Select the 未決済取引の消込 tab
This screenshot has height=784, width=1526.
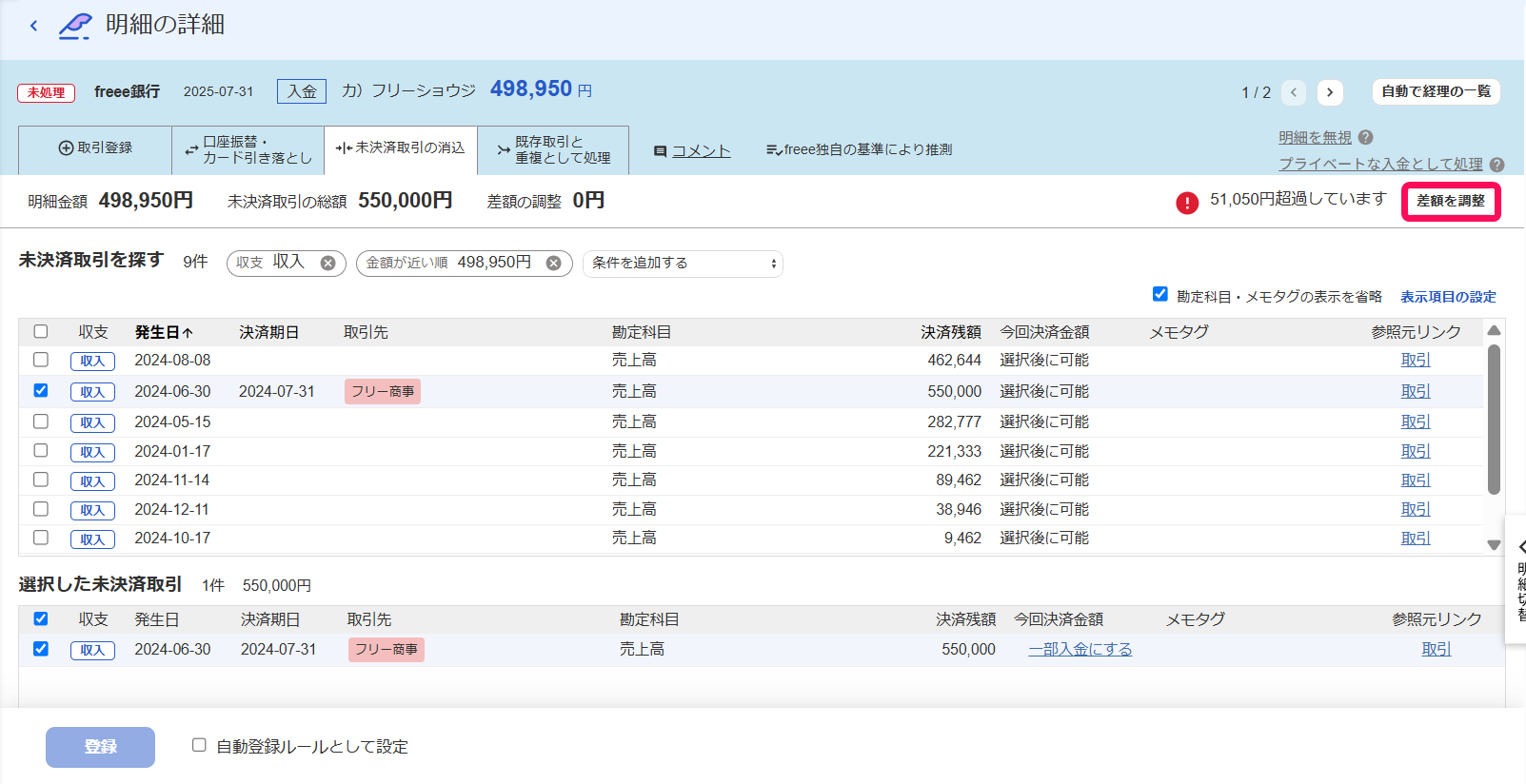point(401,148)
